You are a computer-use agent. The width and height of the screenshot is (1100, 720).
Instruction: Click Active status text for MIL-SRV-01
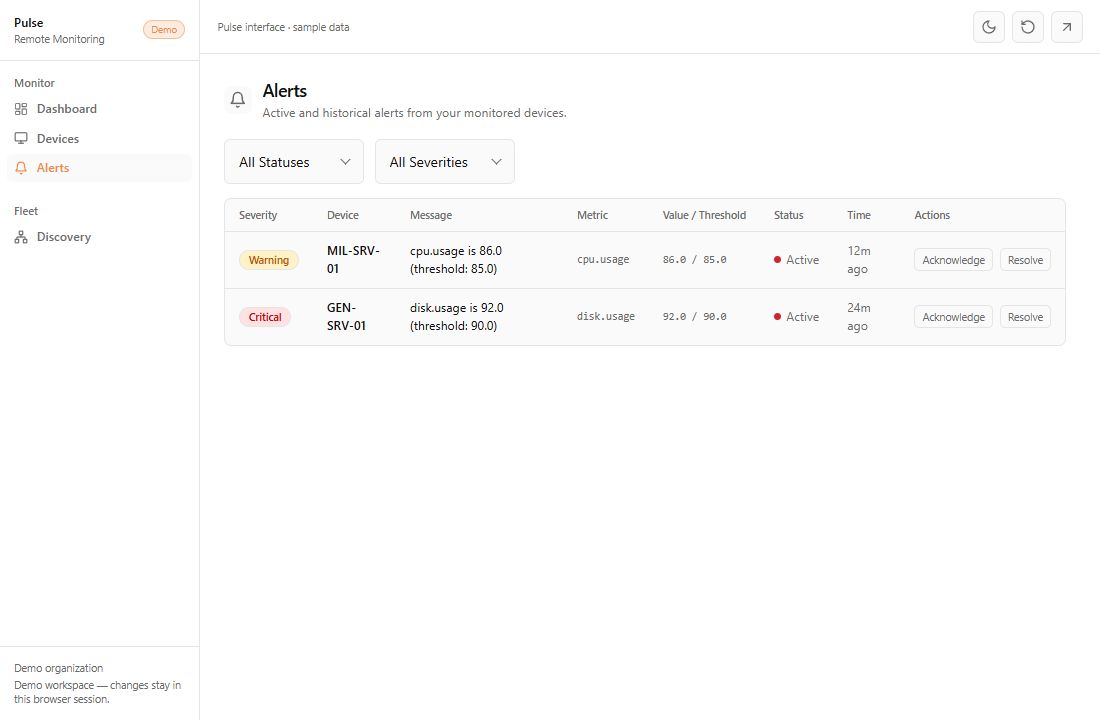[x=803, y=260]
